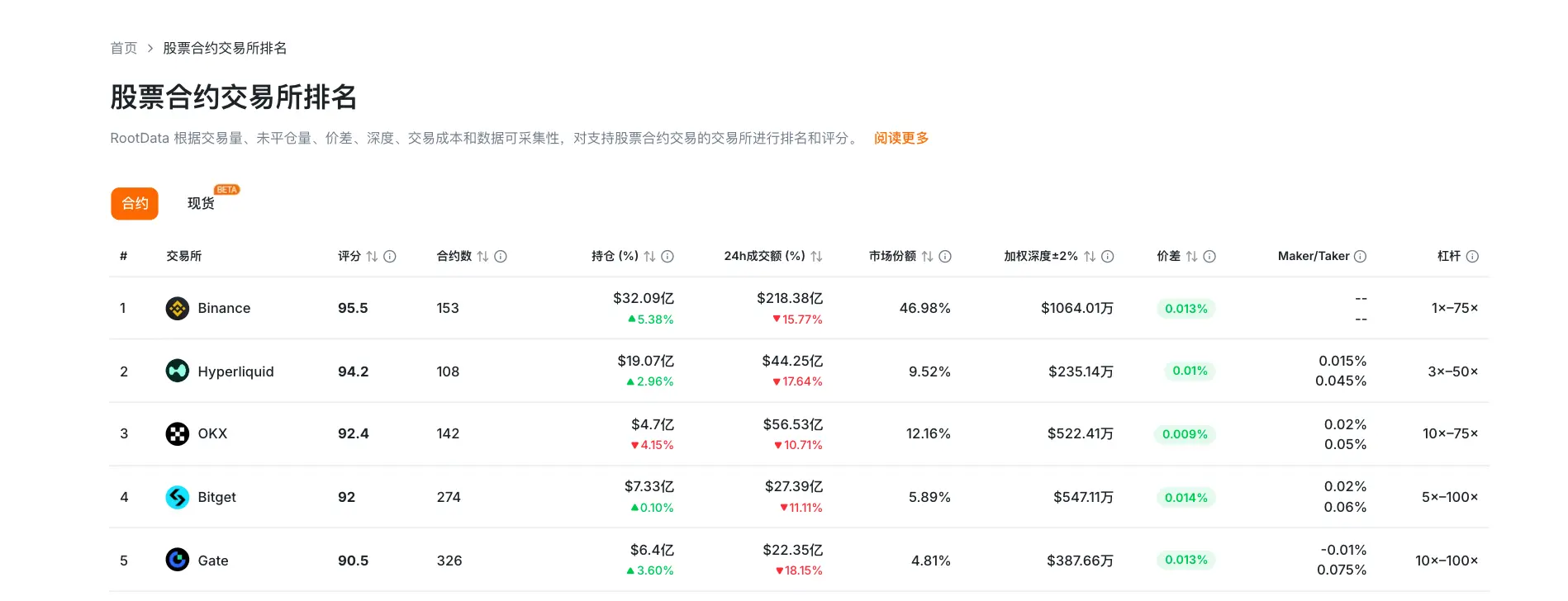Click 股票合约交易所排名 breadcrumb text
This screenshot has width=1568, height=601.
(x=225, y=48)
